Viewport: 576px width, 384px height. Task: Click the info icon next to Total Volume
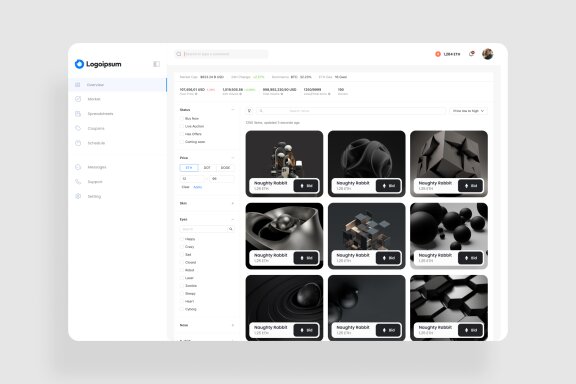(282, 94)
